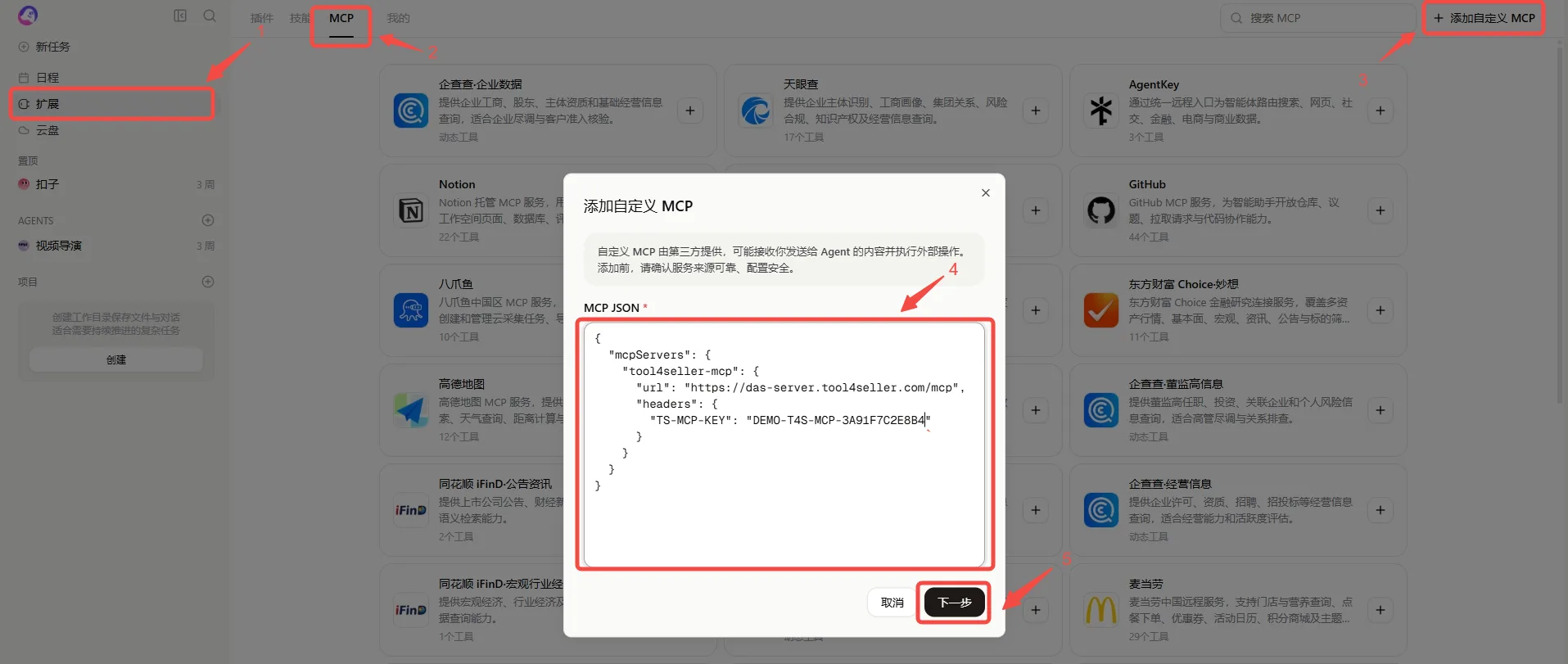Viewport: 1568px width, 664px height.
Task: Click the AgentKey asterisk icon
Action: coord(1101,111)
